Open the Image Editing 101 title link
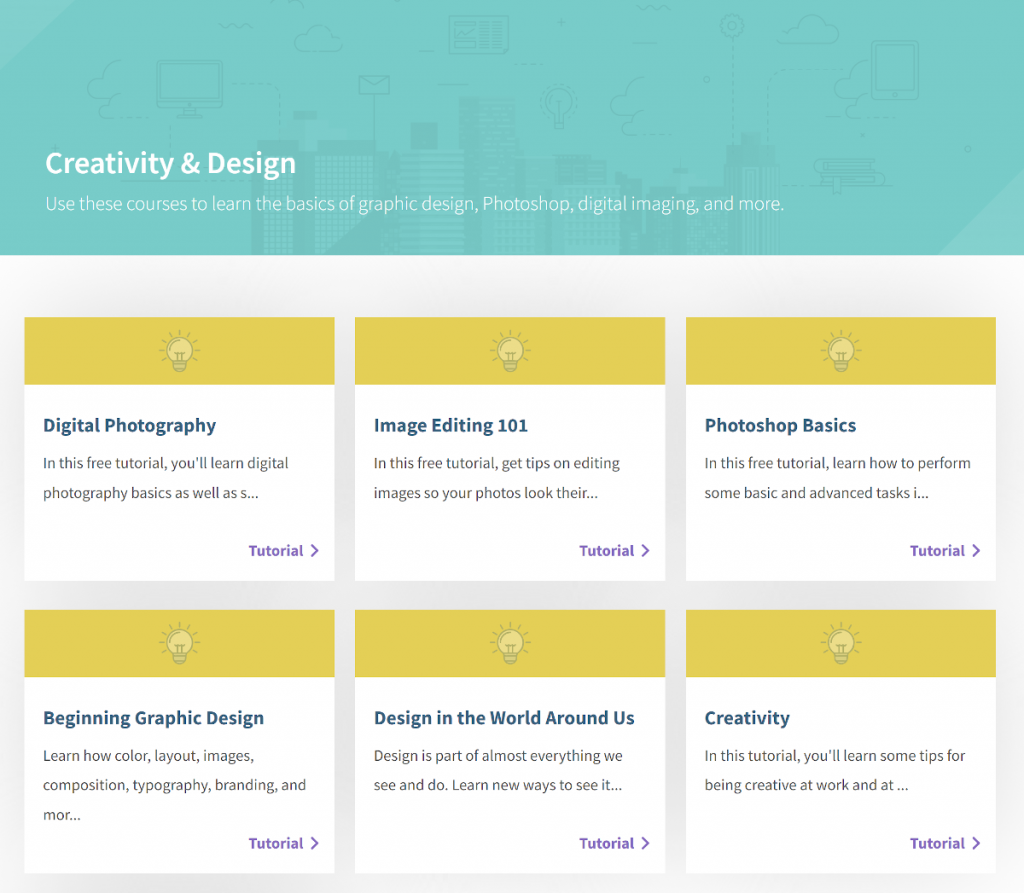This screenshot has height=893, width=1024. (450, 425)
